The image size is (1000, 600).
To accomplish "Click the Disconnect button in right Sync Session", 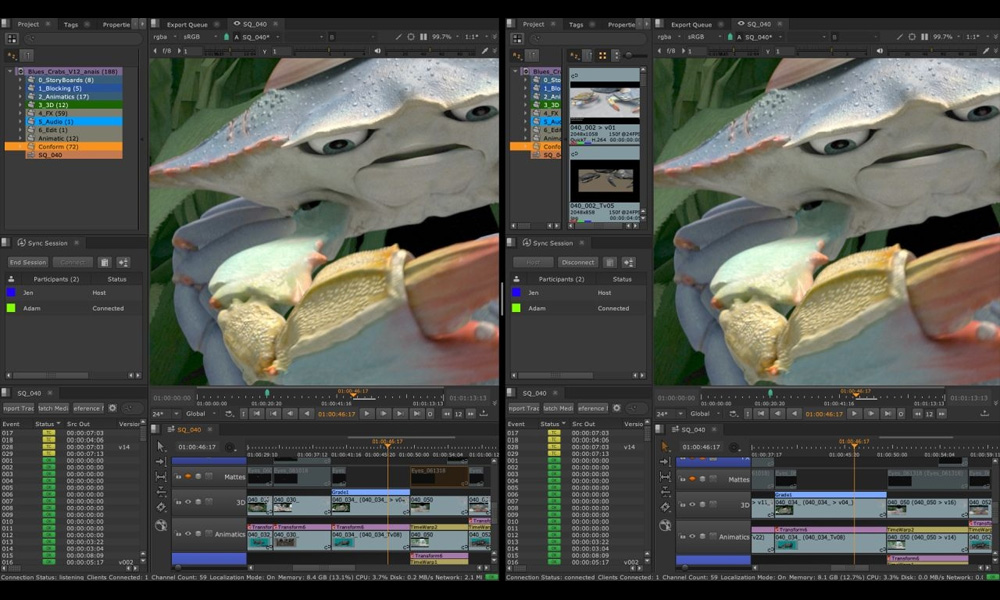I will (578, 262).
